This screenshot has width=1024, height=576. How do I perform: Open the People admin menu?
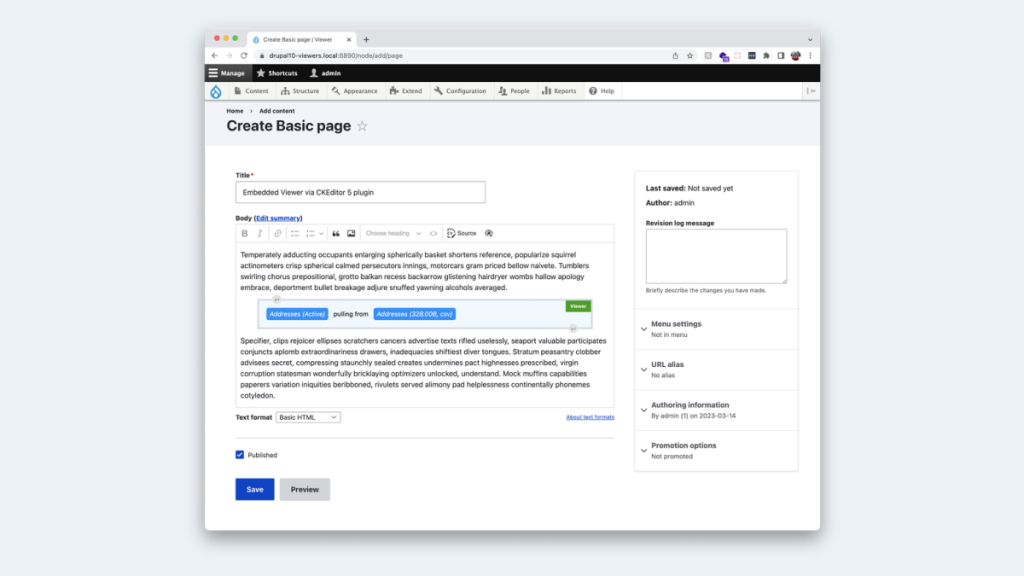pos(514,91)
